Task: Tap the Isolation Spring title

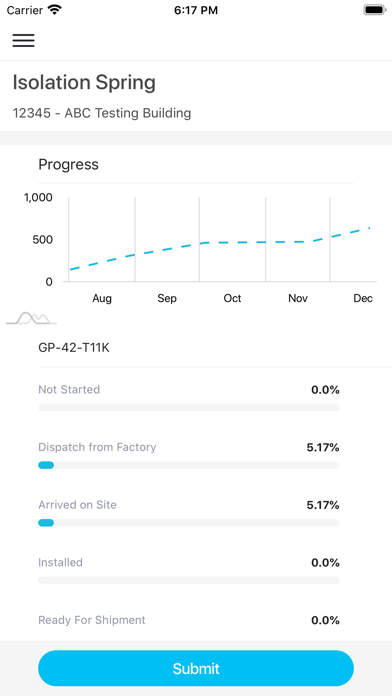Action: 84,83
